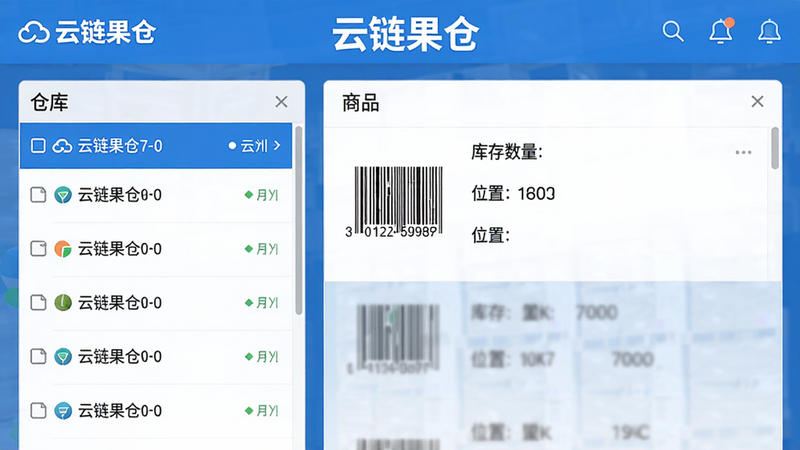Image resolution: width=800 pixels, height=450 pixels.
Task: Click green status in the orange pie row
Action: [261, 249]
